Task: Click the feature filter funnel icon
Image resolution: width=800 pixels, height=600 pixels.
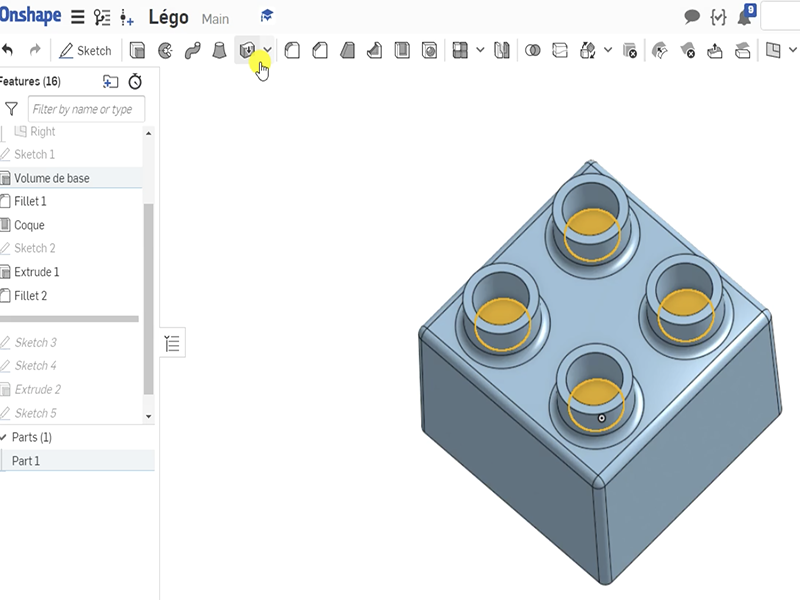Action: click(x=11, y=109)
